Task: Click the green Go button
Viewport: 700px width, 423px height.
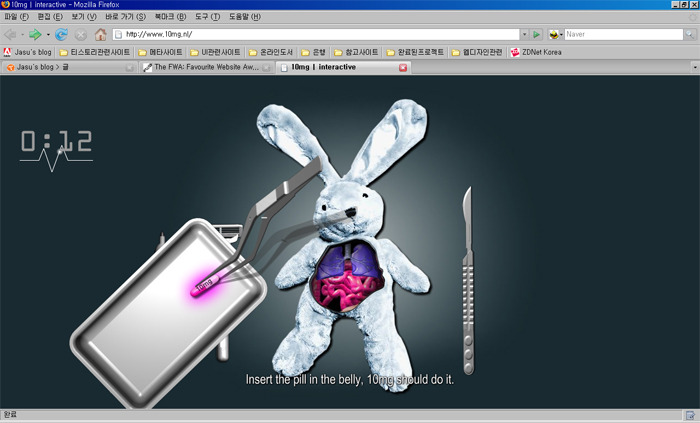Action: coord(537,34)
